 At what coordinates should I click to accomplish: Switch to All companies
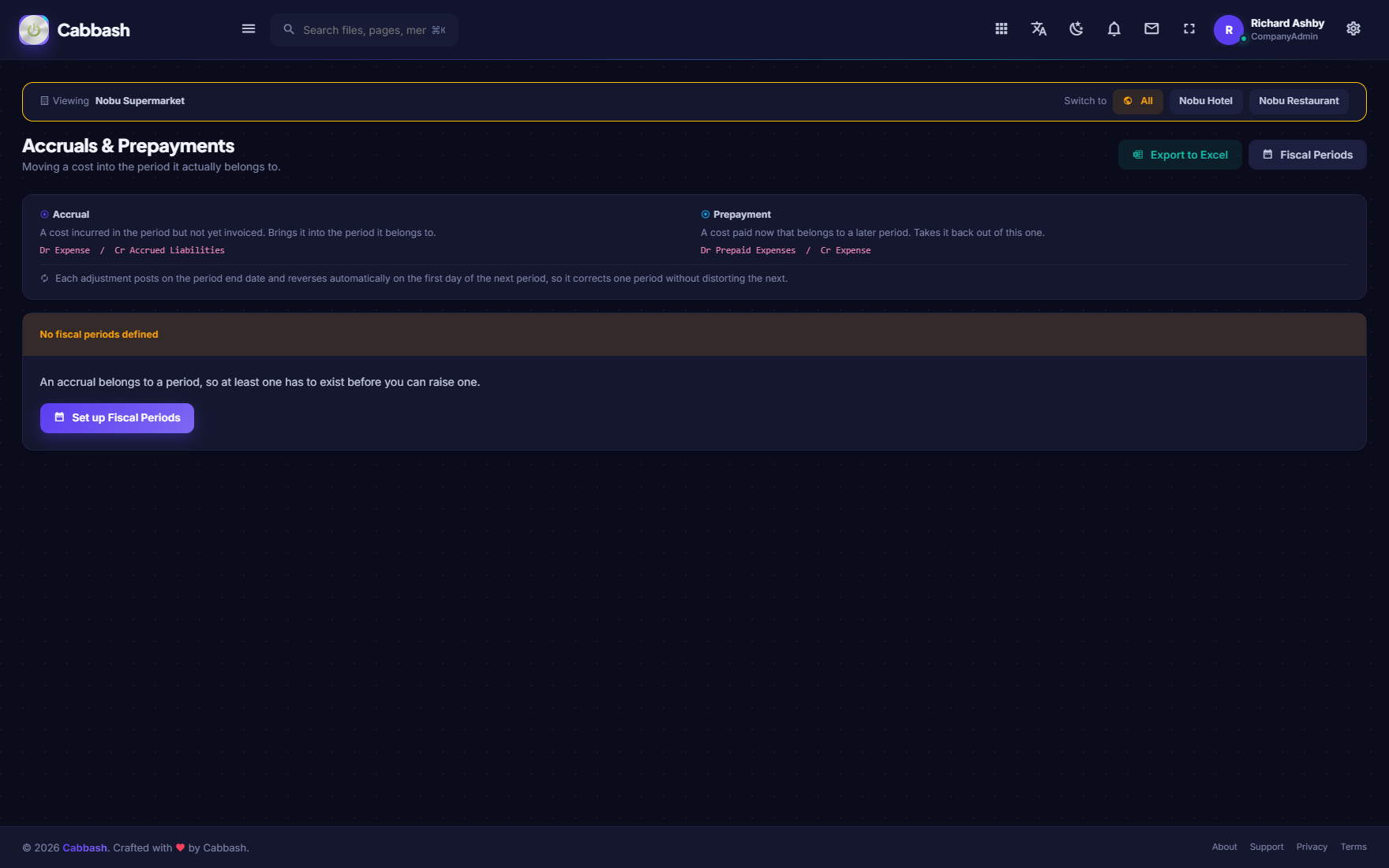tap(1138, 101)
